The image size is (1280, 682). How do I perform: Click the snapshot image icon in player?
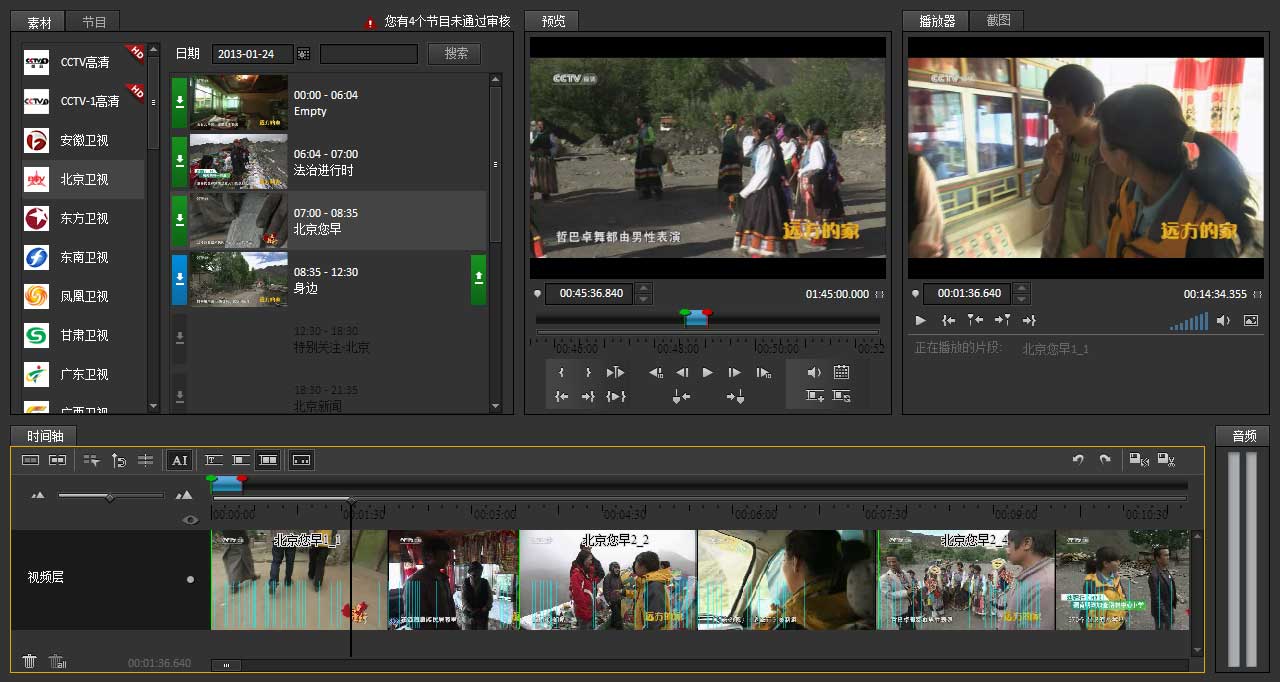click(x=1250, y=321)
